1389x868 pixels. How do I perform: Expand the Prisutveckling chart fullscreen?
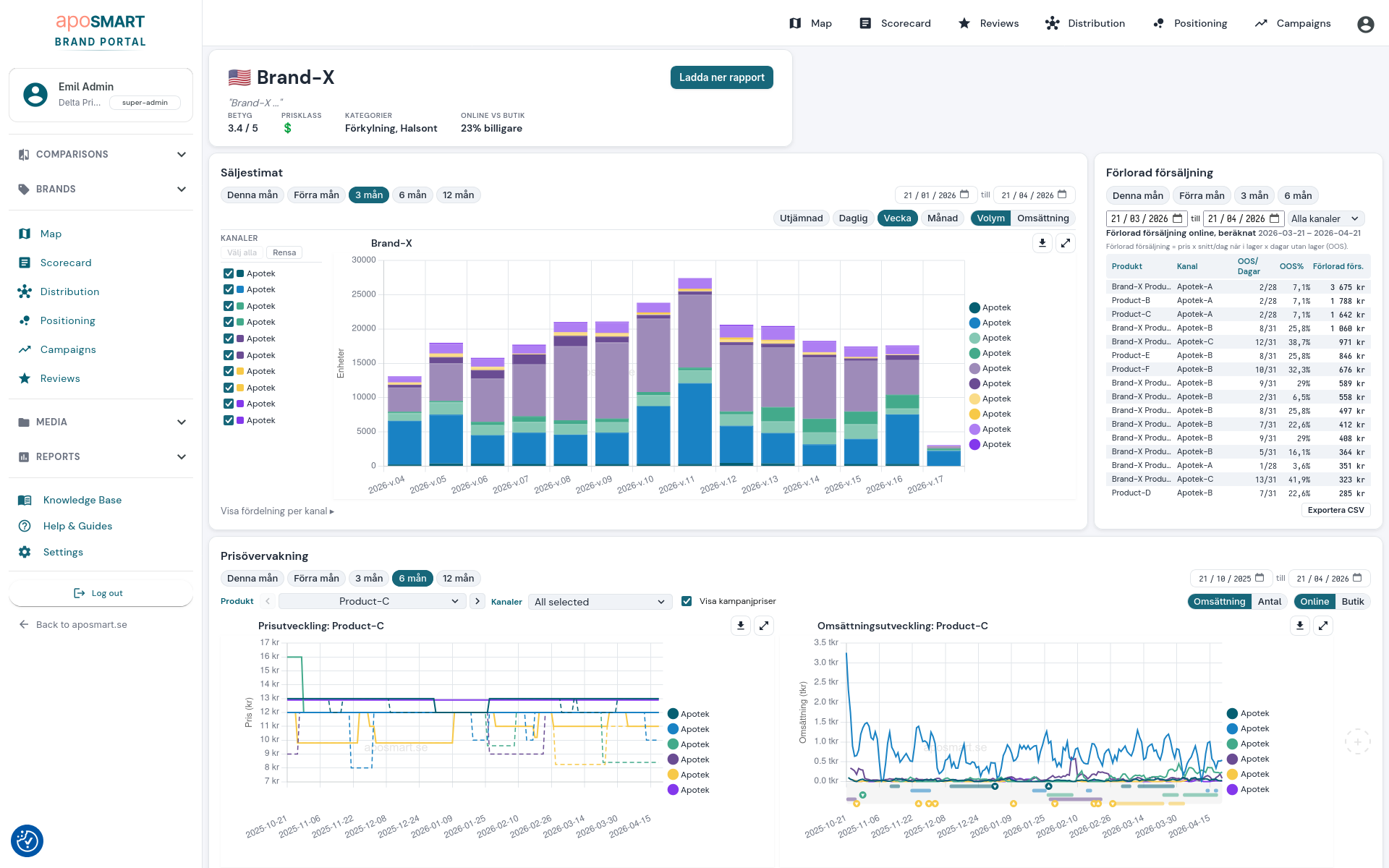pyautogui.click(x=764, y=626)
